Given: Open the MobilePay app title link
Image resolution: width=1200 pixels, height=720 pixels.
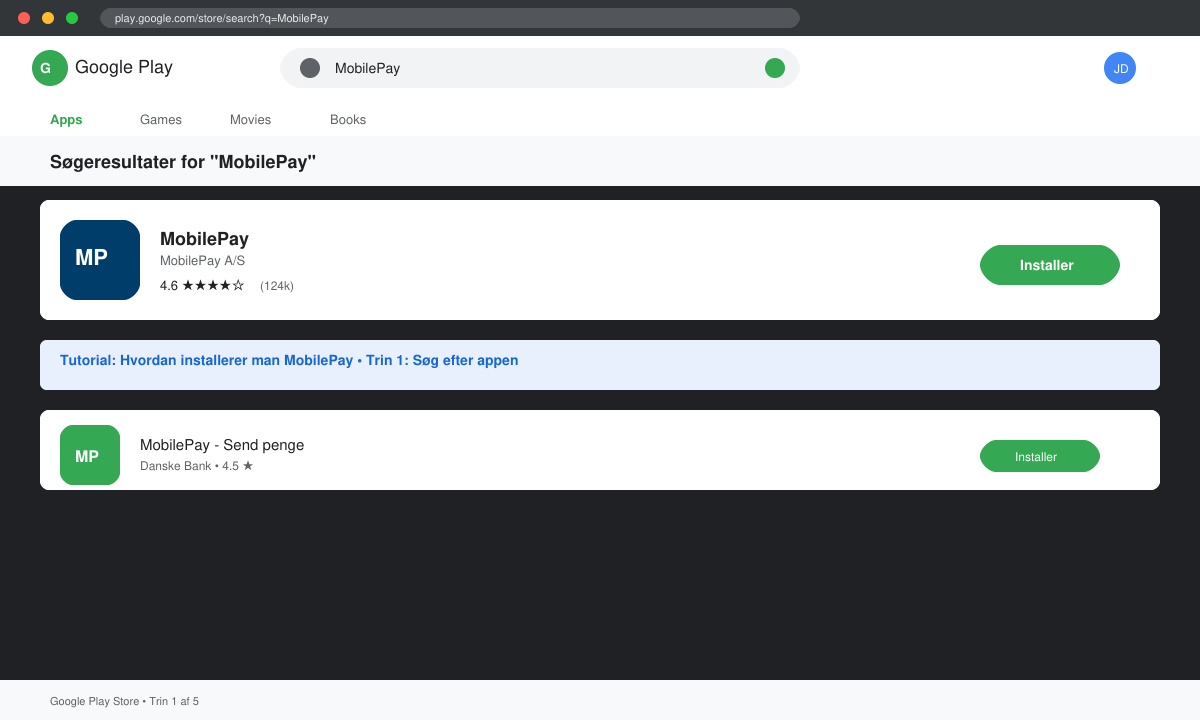Looking at the screenshot, I should (x=204, y=239).
